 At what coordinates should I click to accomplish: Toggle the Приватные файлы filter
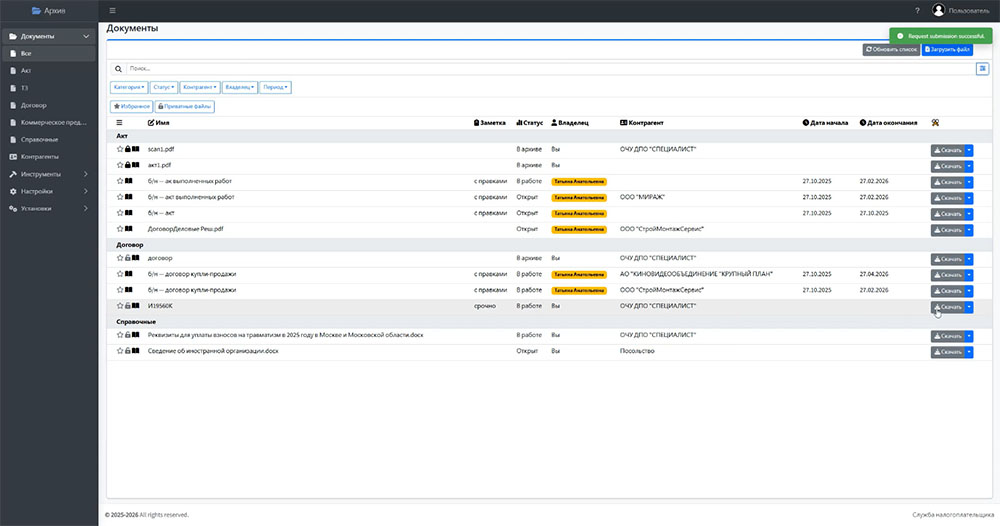click(x=186, y=106)
